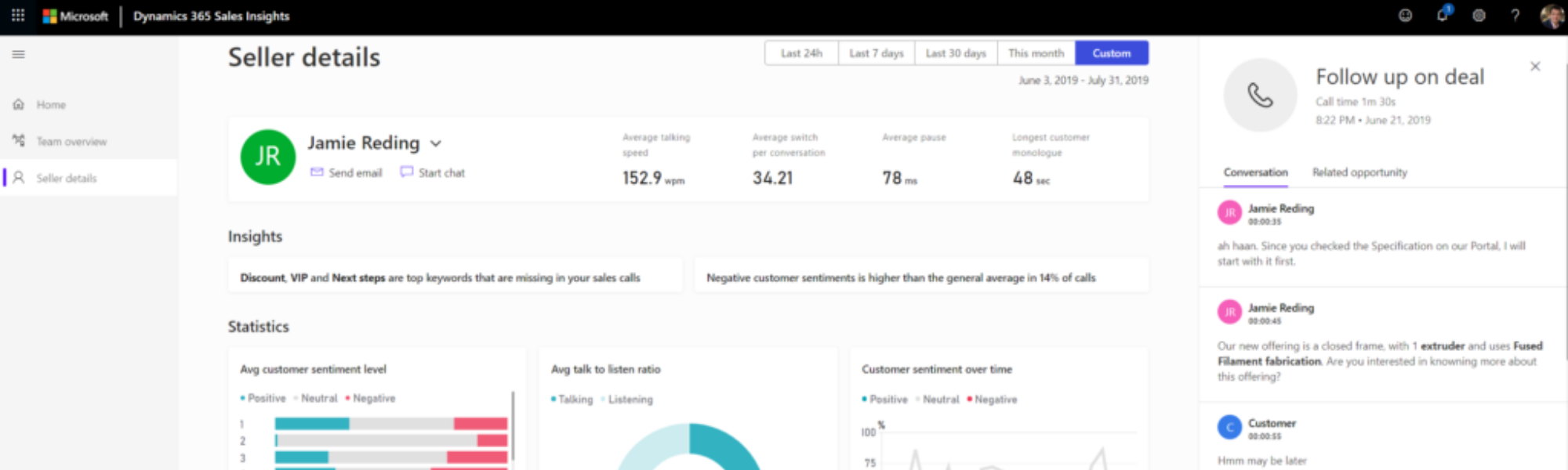Screen dimensions: 1568x470
Task: Select the Last 24h time range
Action: click(801, 53)
